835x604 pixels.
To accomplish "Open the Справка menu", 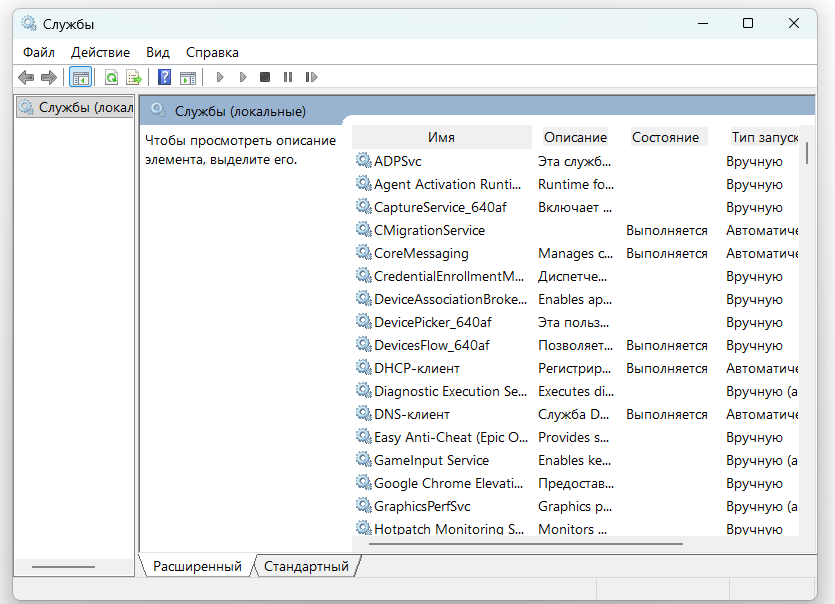I will pyautogui.click(x=212, y=53).
